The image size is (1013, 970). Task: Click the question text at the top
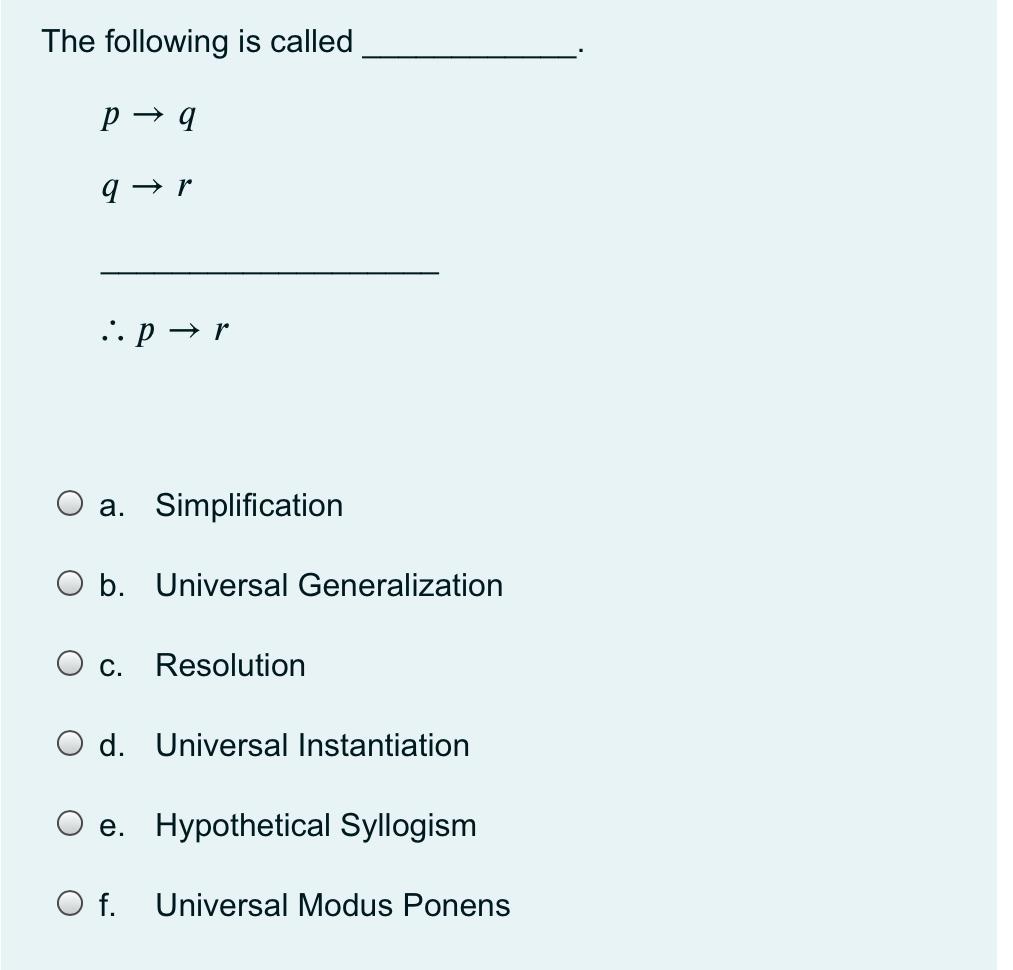(x=195, y=41)
